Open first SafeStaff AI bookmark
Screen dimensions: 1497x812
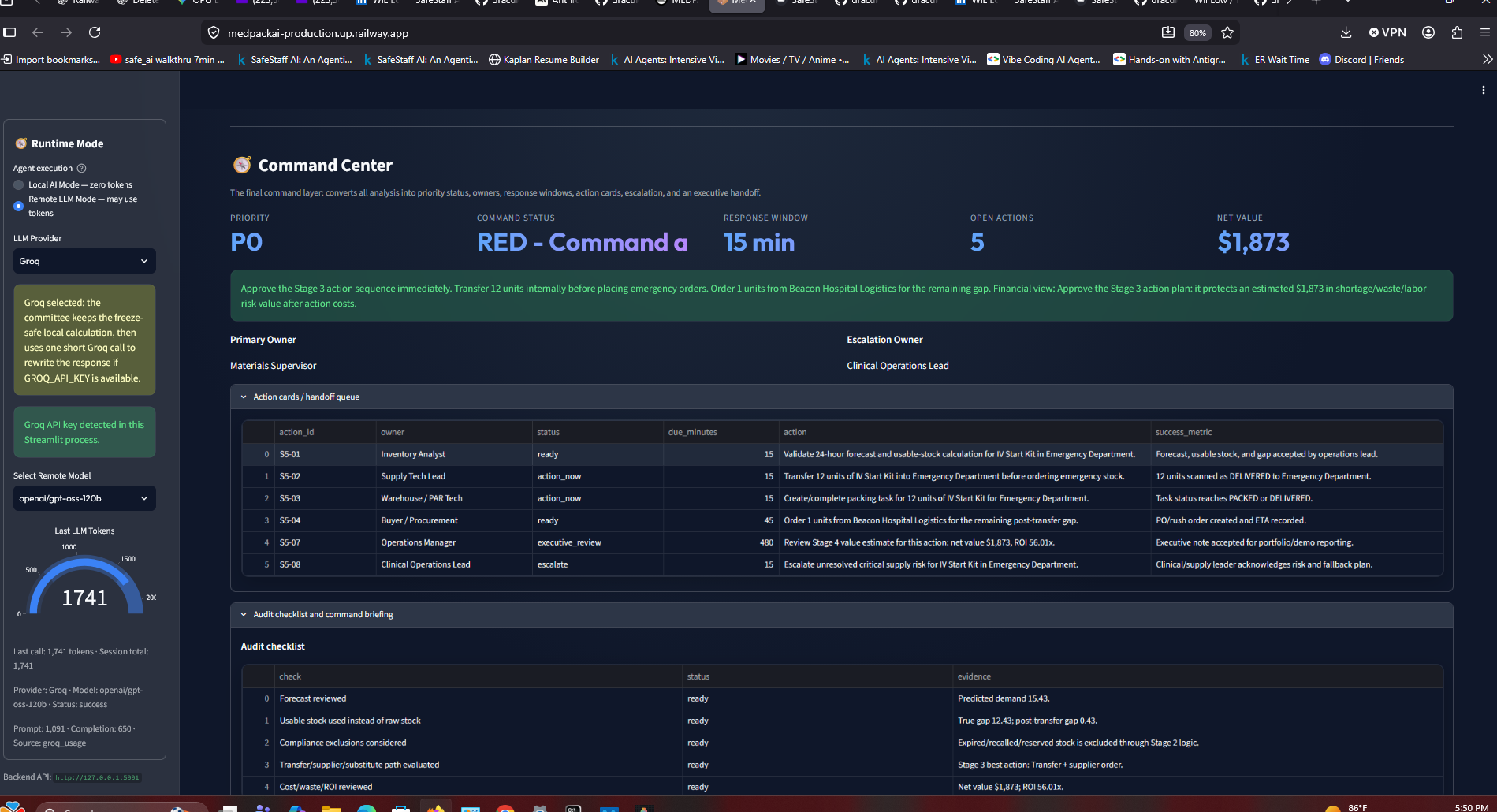294,59
